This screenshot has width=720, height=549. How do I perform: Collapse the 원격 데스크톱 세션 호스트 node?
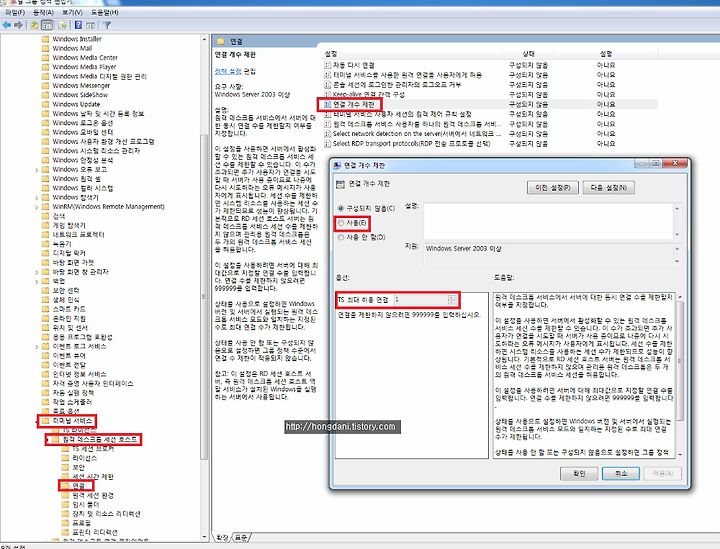tap(47, 439)
